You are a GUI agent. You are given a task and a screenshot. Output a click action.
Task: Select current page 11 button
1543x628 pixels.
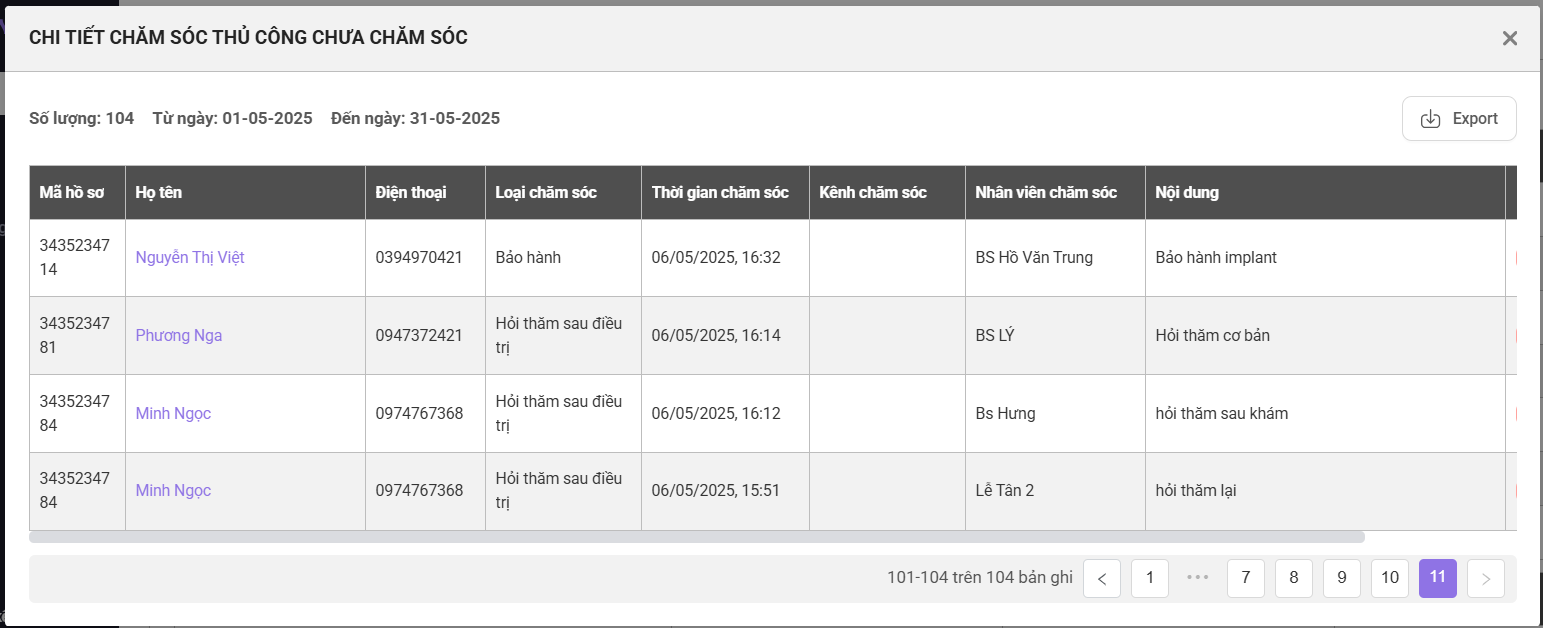[x=1437, y=578]
